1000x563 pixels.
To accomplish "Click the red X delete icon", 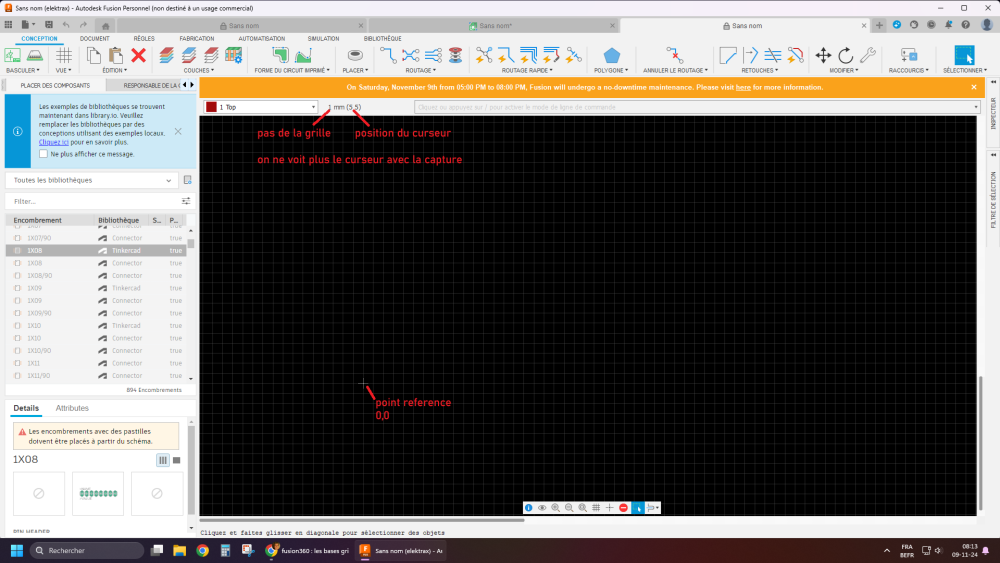I will pos(138,55).
